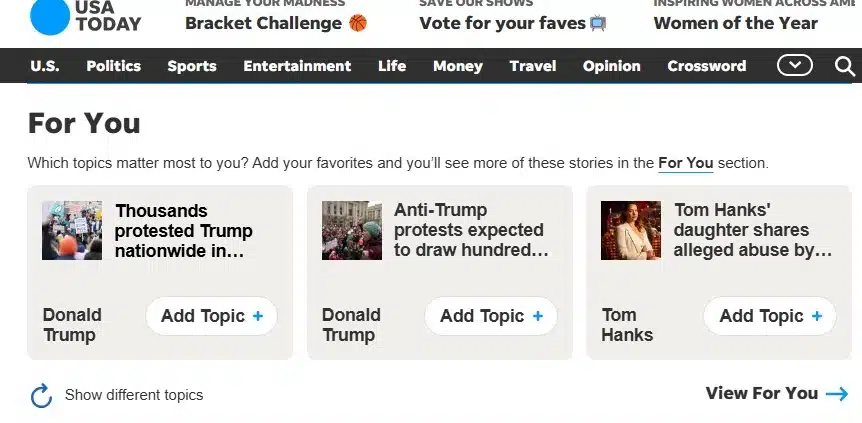Add Donald Trump topic on Anti-Trump protests card
The height and width of the screenshot is (423, 862).
click(491, 316)
